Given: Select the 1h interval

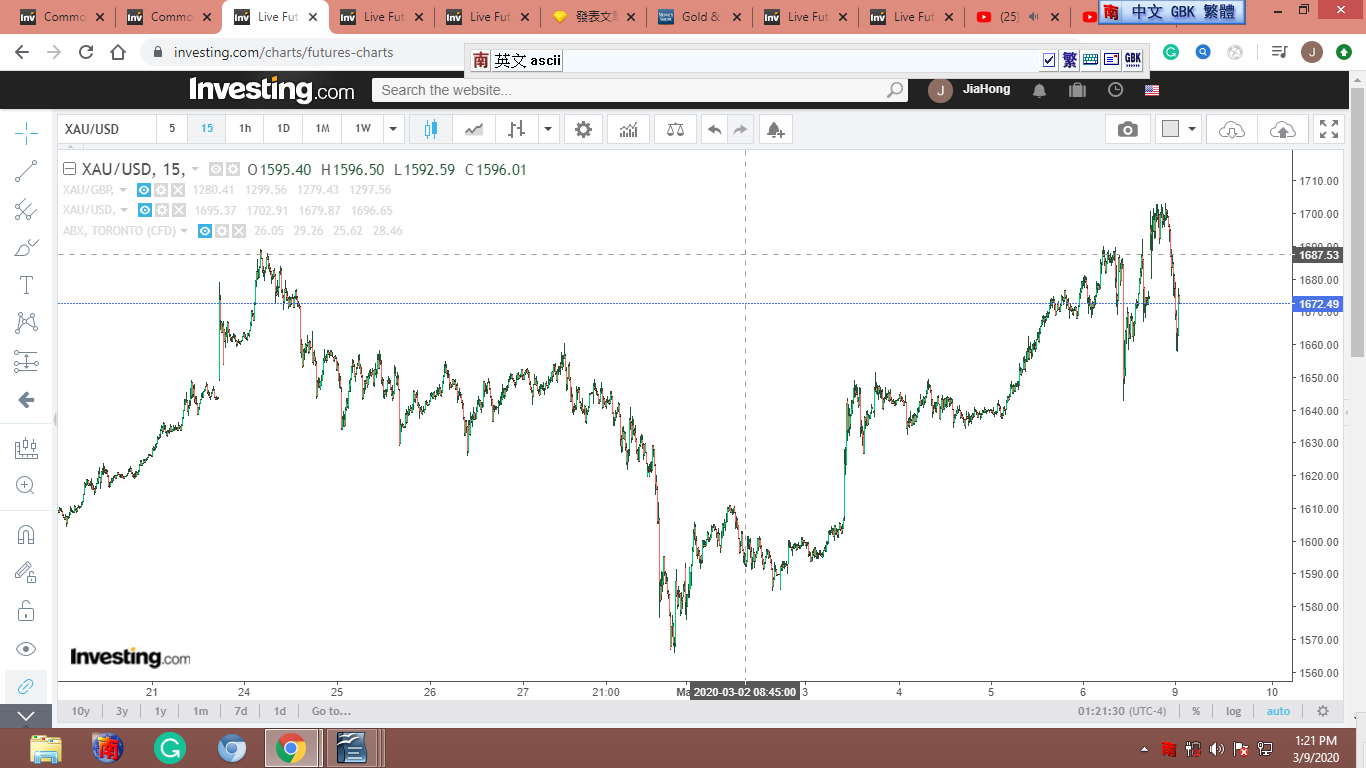Looking at the screenshot, I should point(245,129).
